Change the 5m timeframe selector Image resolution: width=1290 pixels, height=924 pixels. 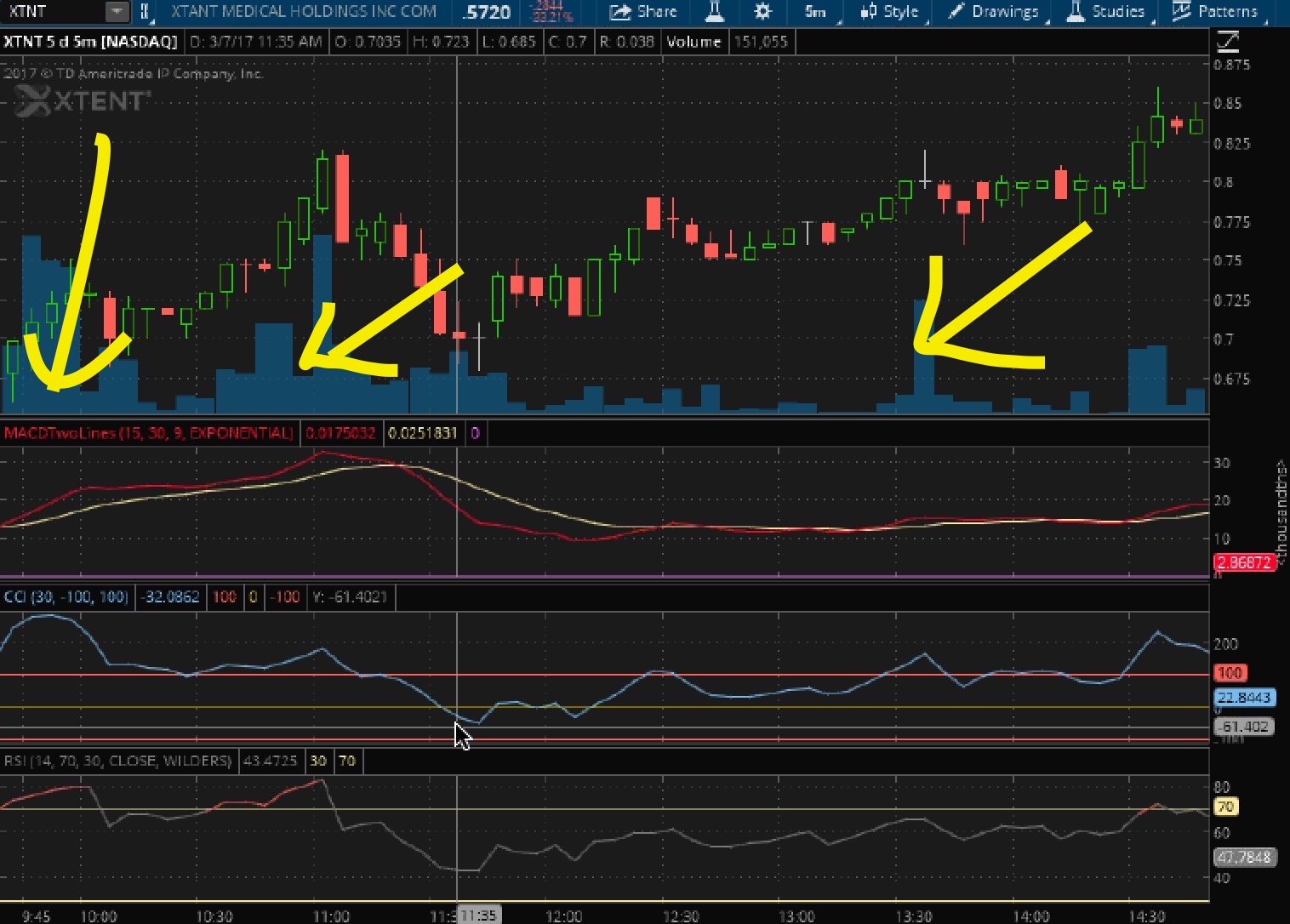pyautogui.click(x=815, y=12)
